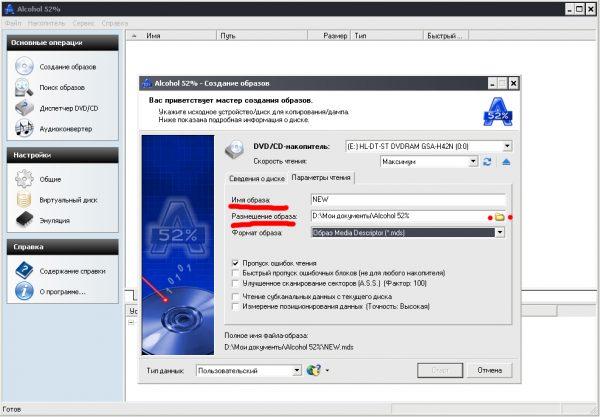600x417 pixels.
Task: Click the Отмена button
Action: tap(489, 370)
